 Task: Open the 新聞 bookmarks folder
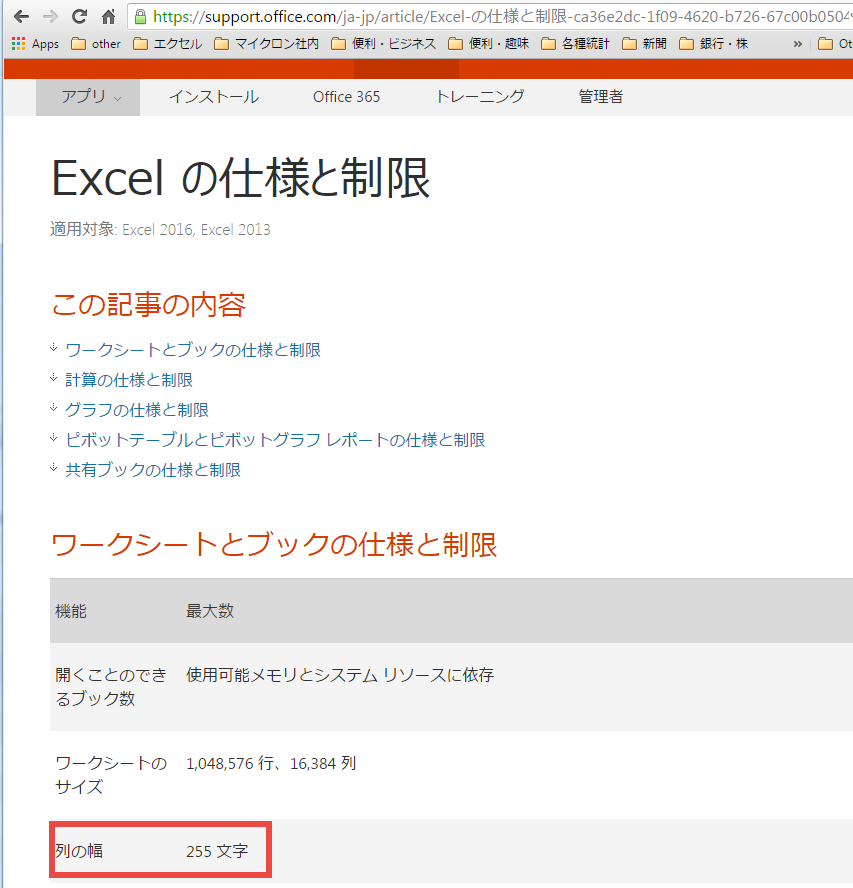(x=645, y=44)
